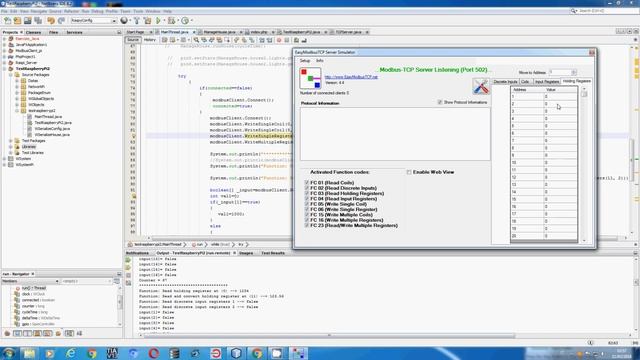Toggle FC 16 (Write Multiple Registers) checkbox
Viewport: 640px width, 360px height.
tap(307, 220)
